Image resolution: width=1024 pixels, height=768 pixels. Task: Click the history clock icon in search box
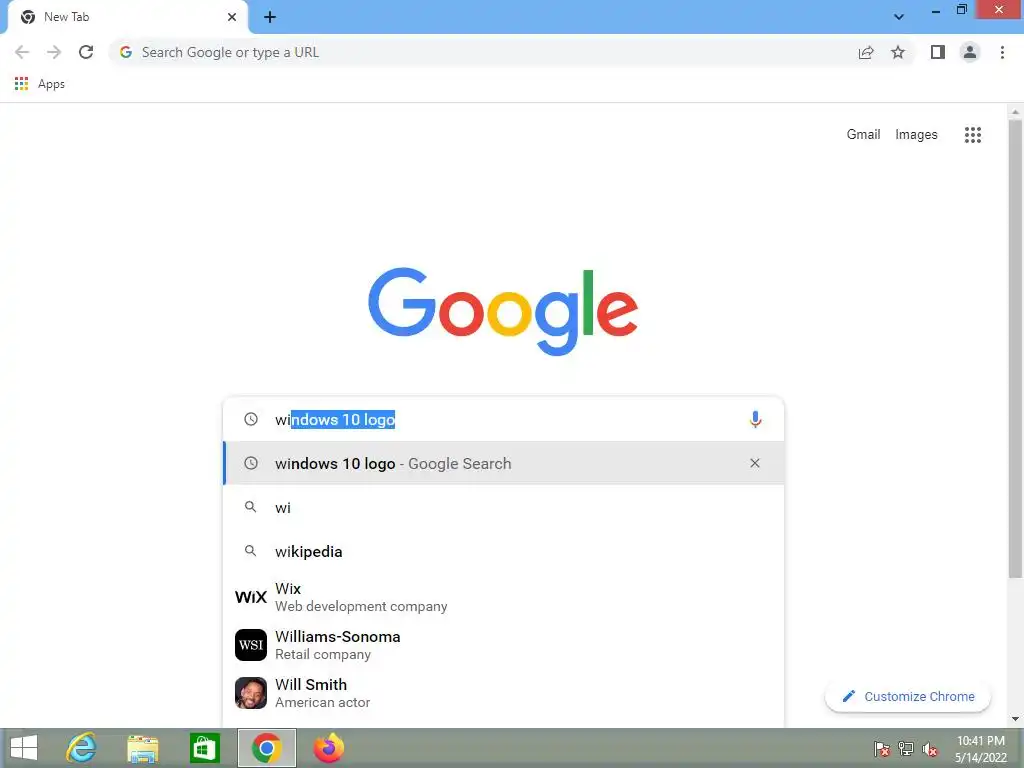[x=251, y=419]
